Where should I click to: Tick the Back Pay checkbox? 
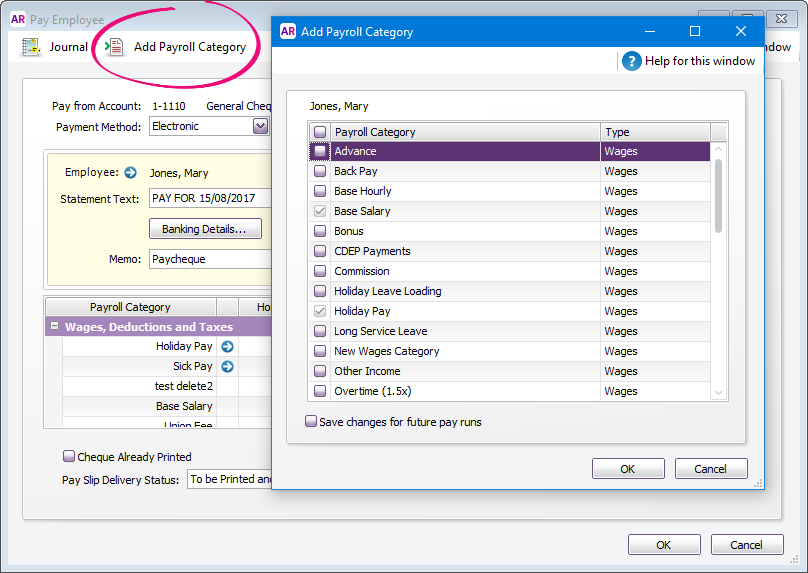pyautogui.click(x=320, y=171)
